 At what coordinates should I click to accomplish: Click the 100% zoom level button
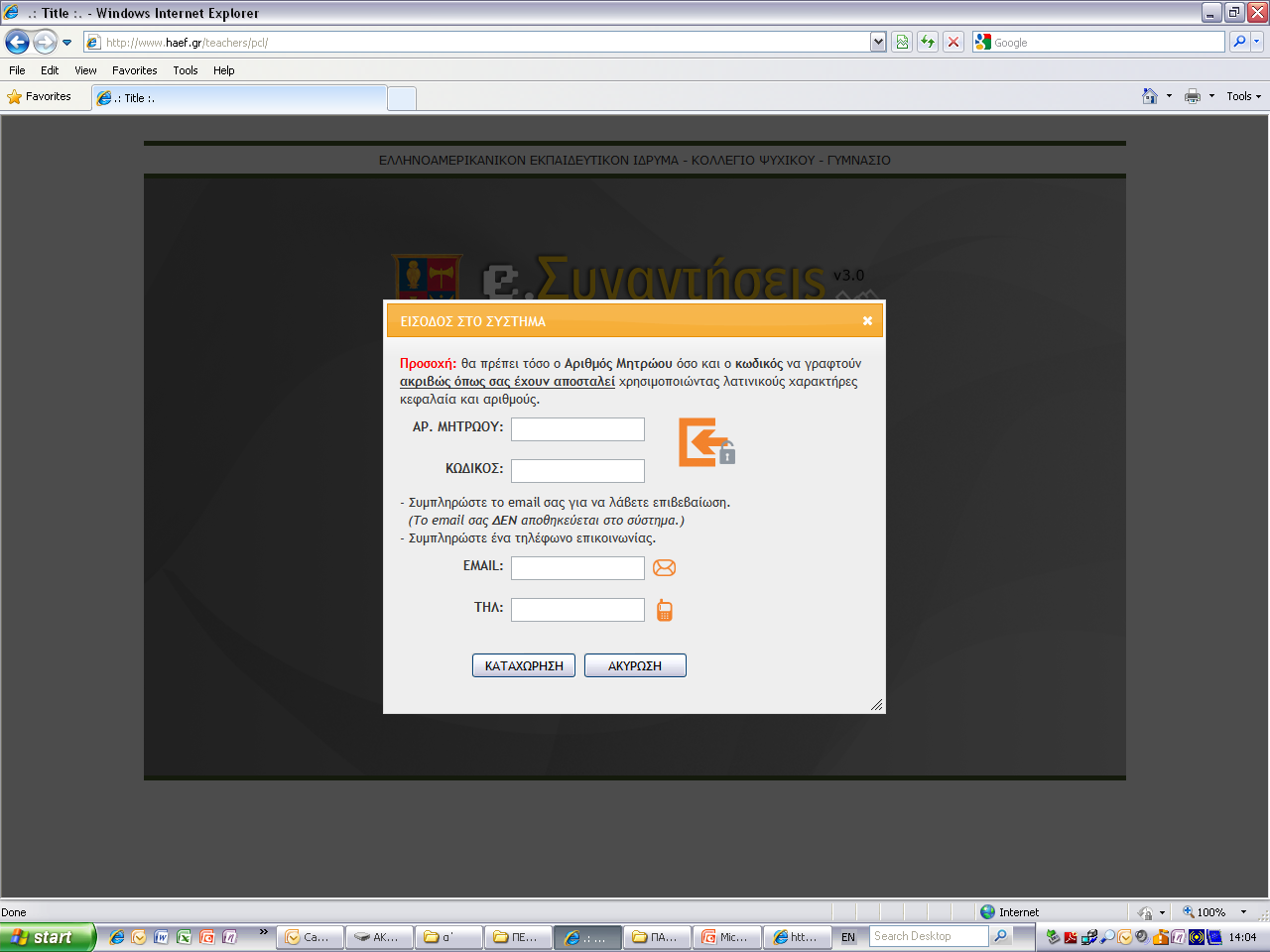tap(1204, 912)
